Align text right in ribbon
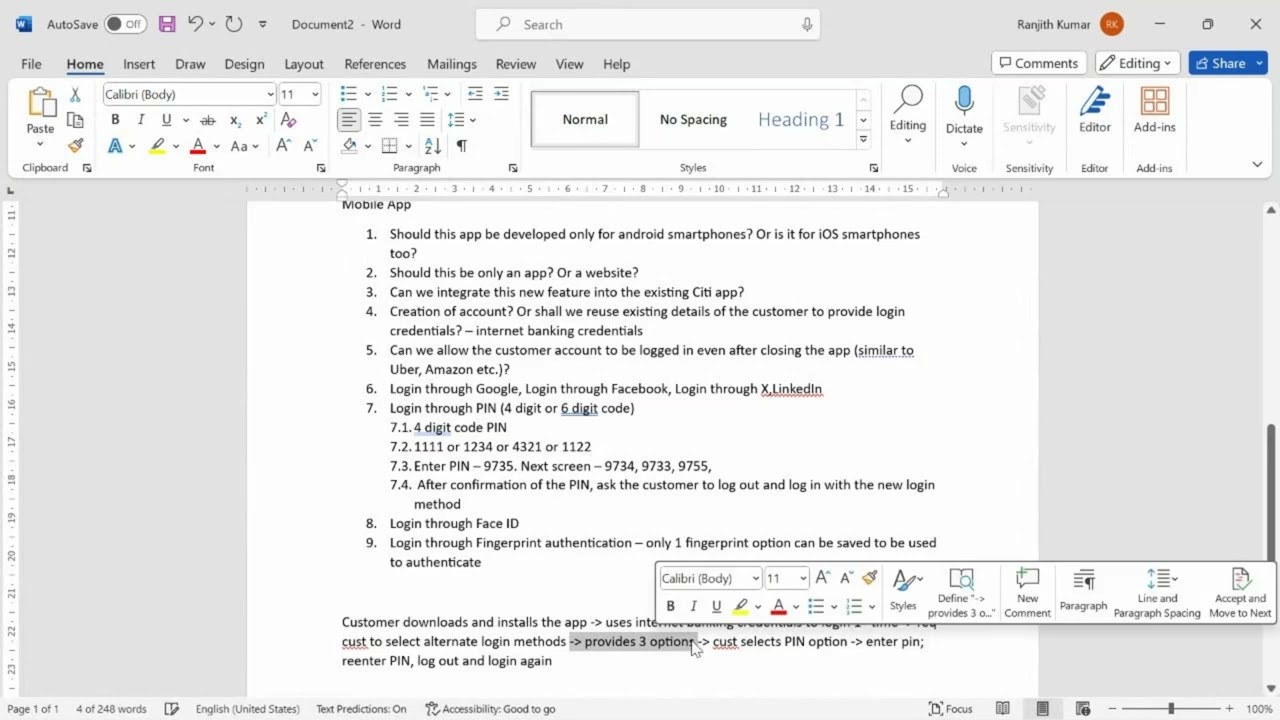 (x=401, y=120)
